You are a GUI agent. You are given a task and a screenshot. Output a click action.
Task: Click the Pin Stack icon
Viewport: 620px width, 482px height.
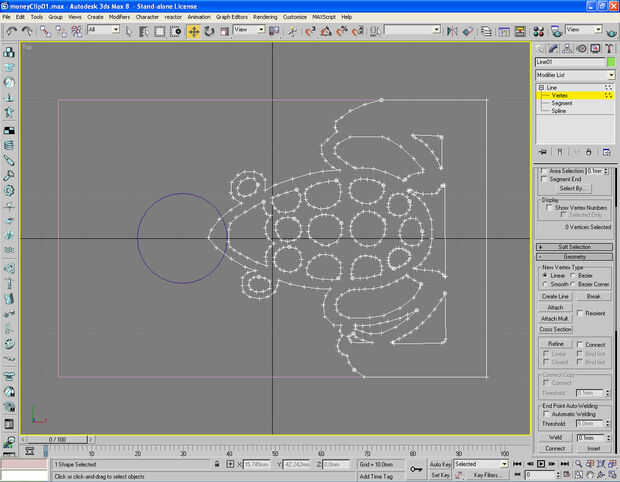point(543,152)
